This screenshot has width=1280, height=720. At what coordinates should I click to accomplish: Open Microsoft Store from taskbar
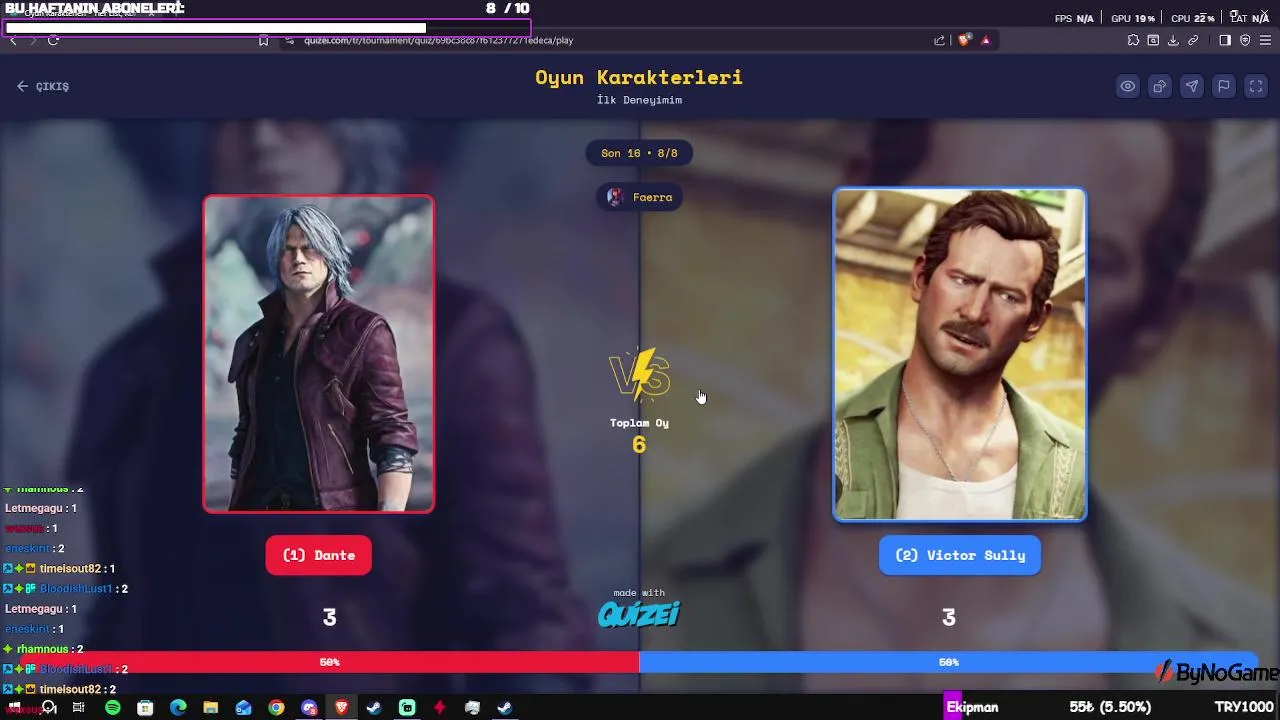pyautogui.click(x=145, y=707)
